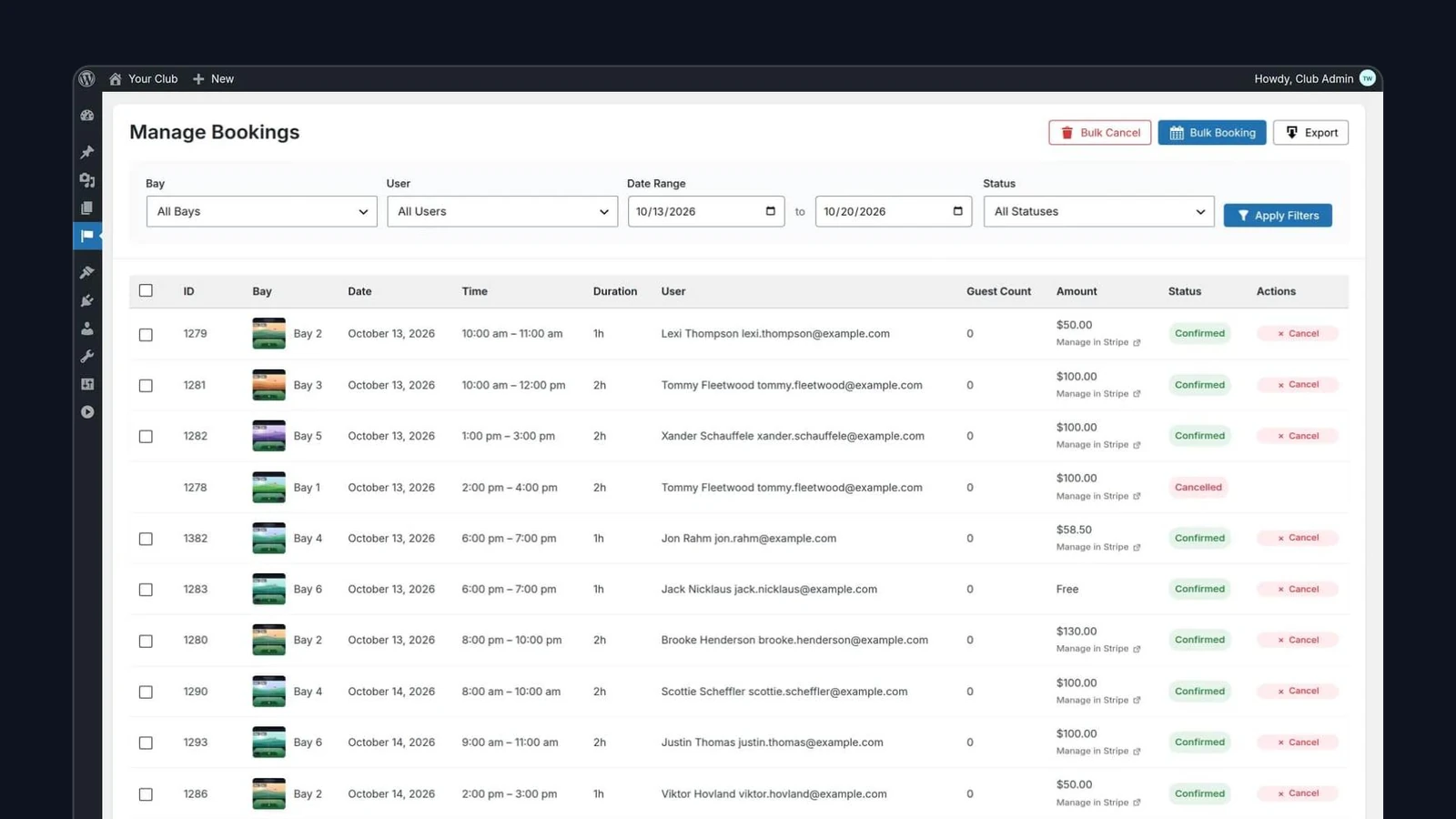Screen dimensions: 1456x819
Task: Click the Bay 3 thumbnail in row 1281
Action: tap(268, 385)
